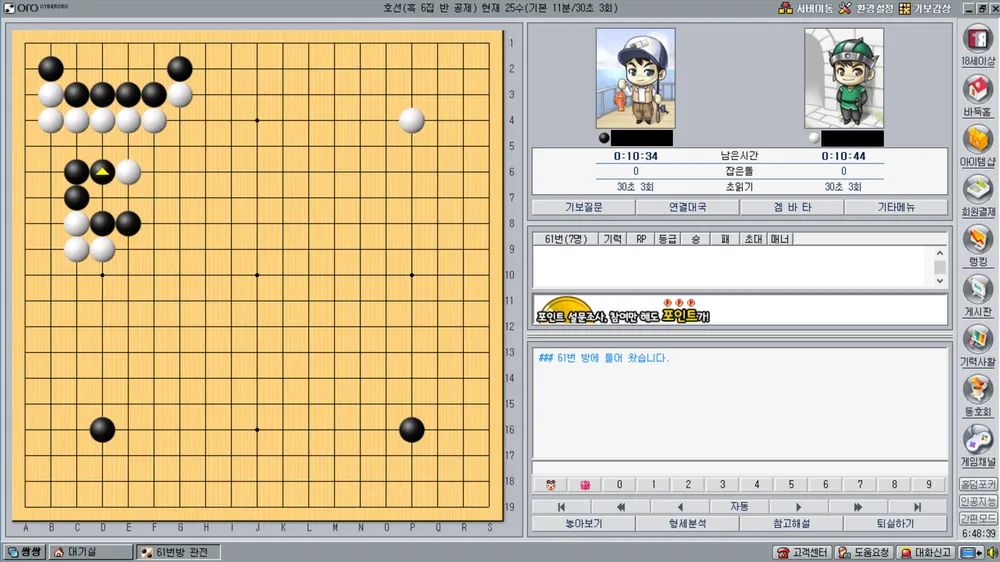Click the 대화신고 report chat button
The height and width of the screenshot is (562, 1000).
926,552
